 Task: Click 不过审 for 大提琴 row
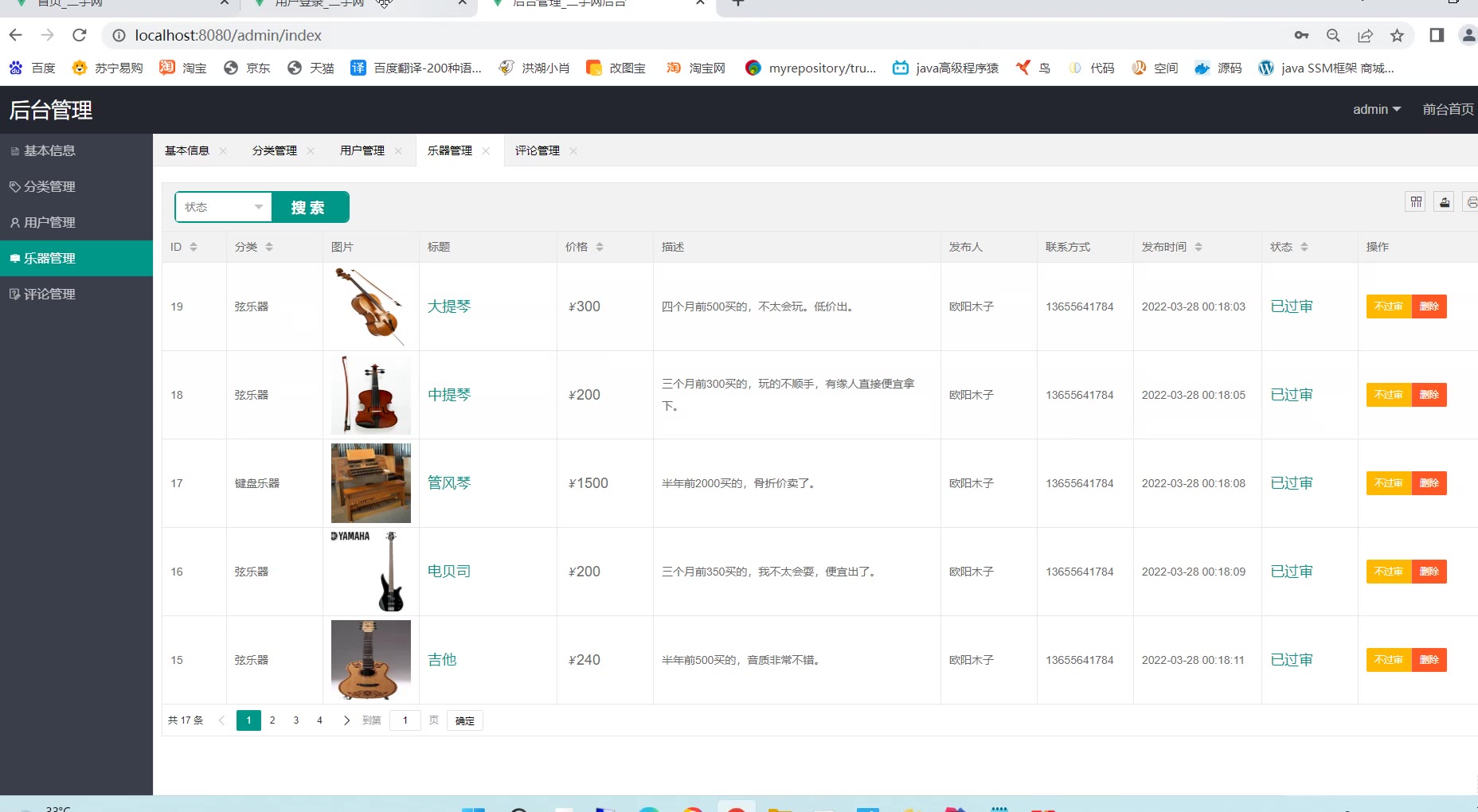[1389, 306]
